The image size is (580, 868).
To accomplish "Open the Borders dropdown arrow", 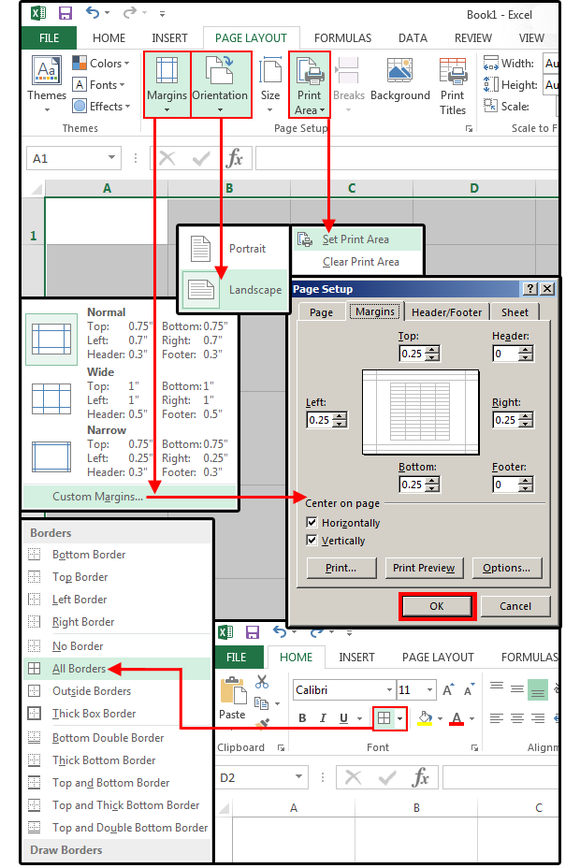I will click(400, 719).
